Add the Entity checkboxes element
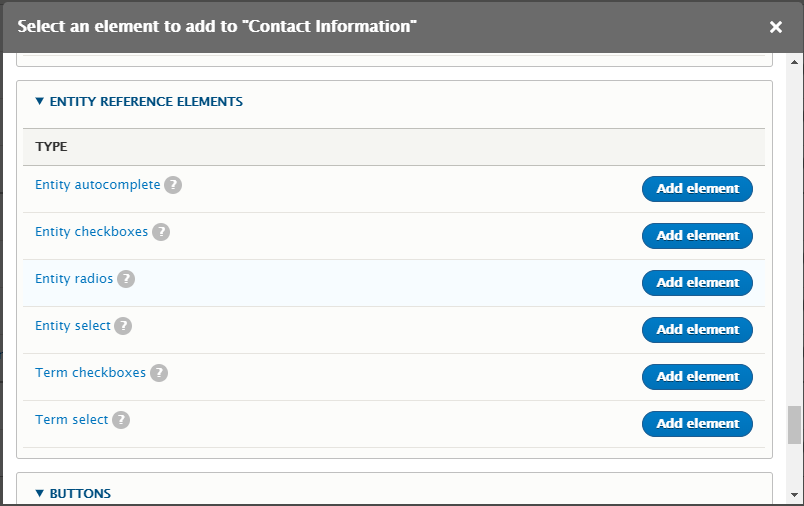 tap(697, 236)
